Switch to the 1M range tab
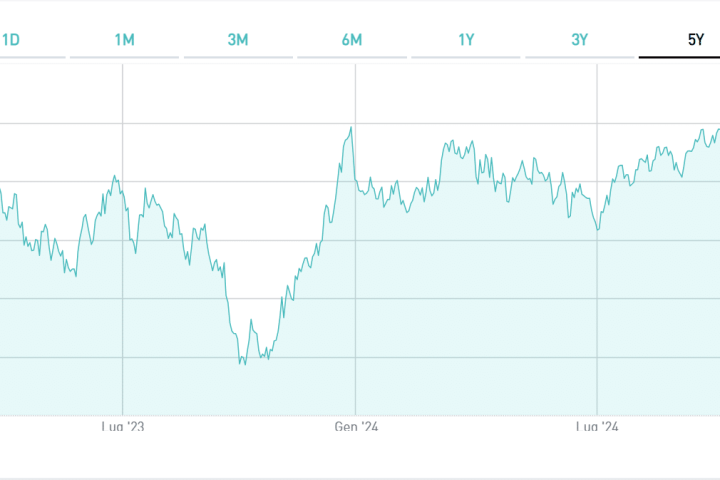The width and height of the screenshot is (720, 480). [125, 40]
